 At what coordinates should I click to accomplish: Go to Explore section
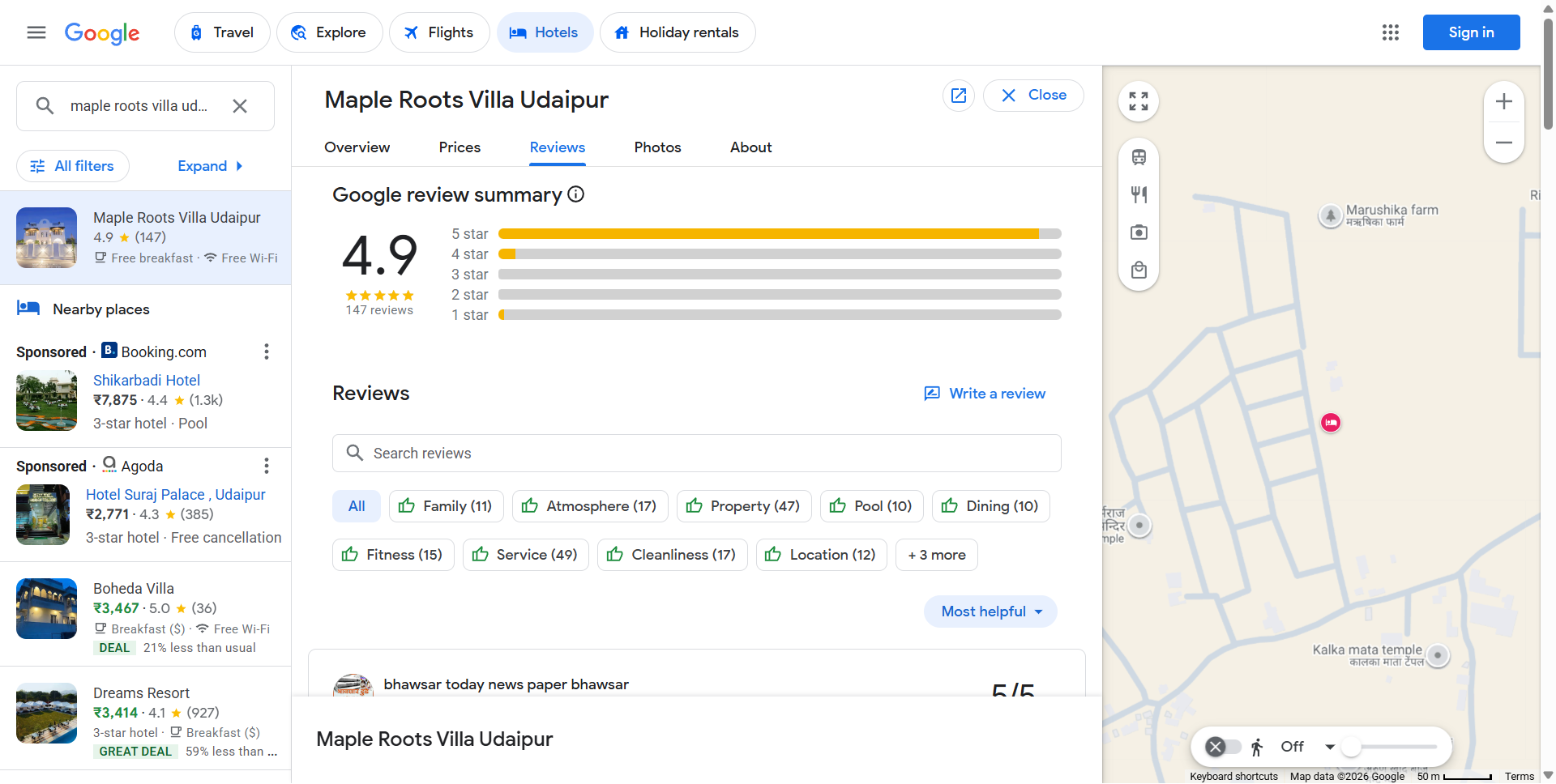(x=330, y=32)
